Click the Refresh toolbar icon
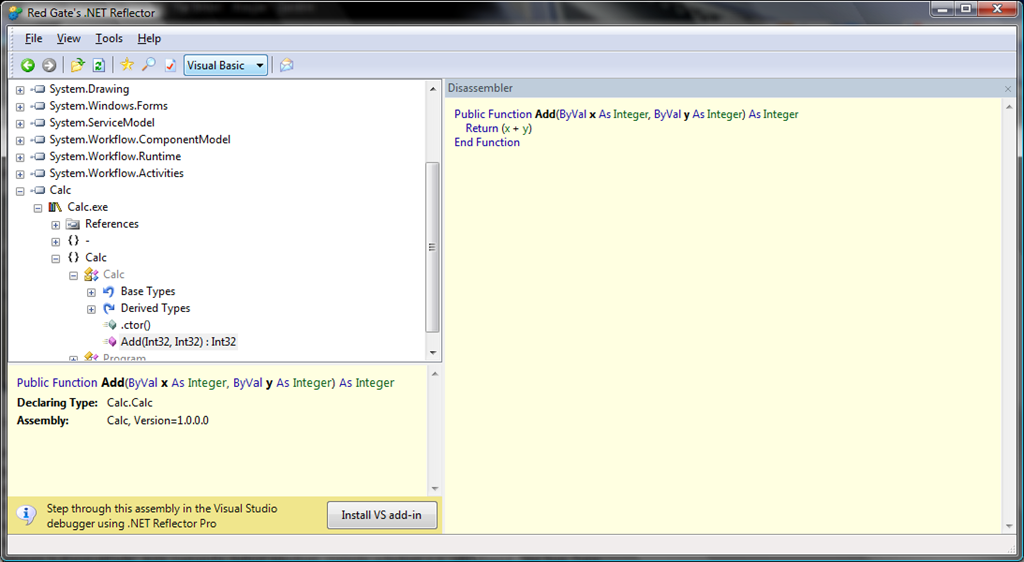The height and width of the screenshot is (562, 1024). [x=99, y=65]
